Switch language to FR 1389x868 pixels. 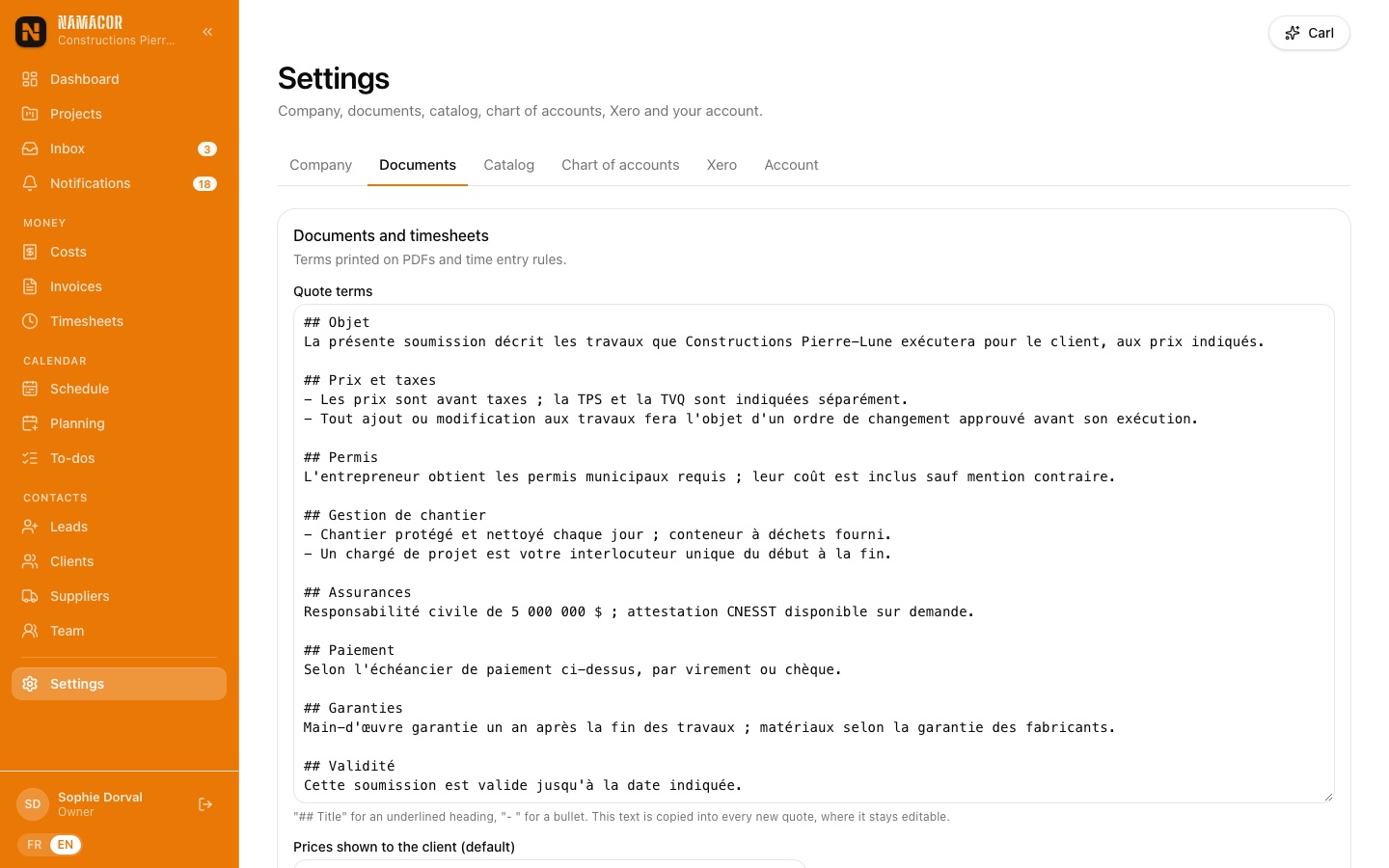point(35,845)
